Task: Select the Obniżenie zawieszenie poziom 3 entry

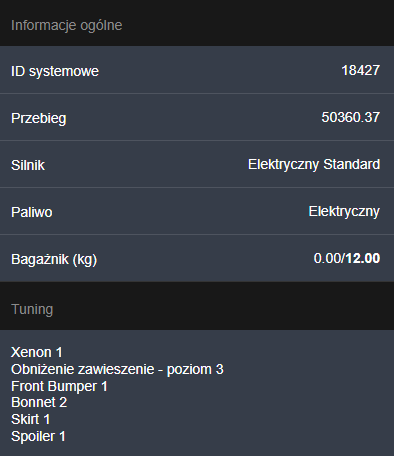Action: pos(117,369)
